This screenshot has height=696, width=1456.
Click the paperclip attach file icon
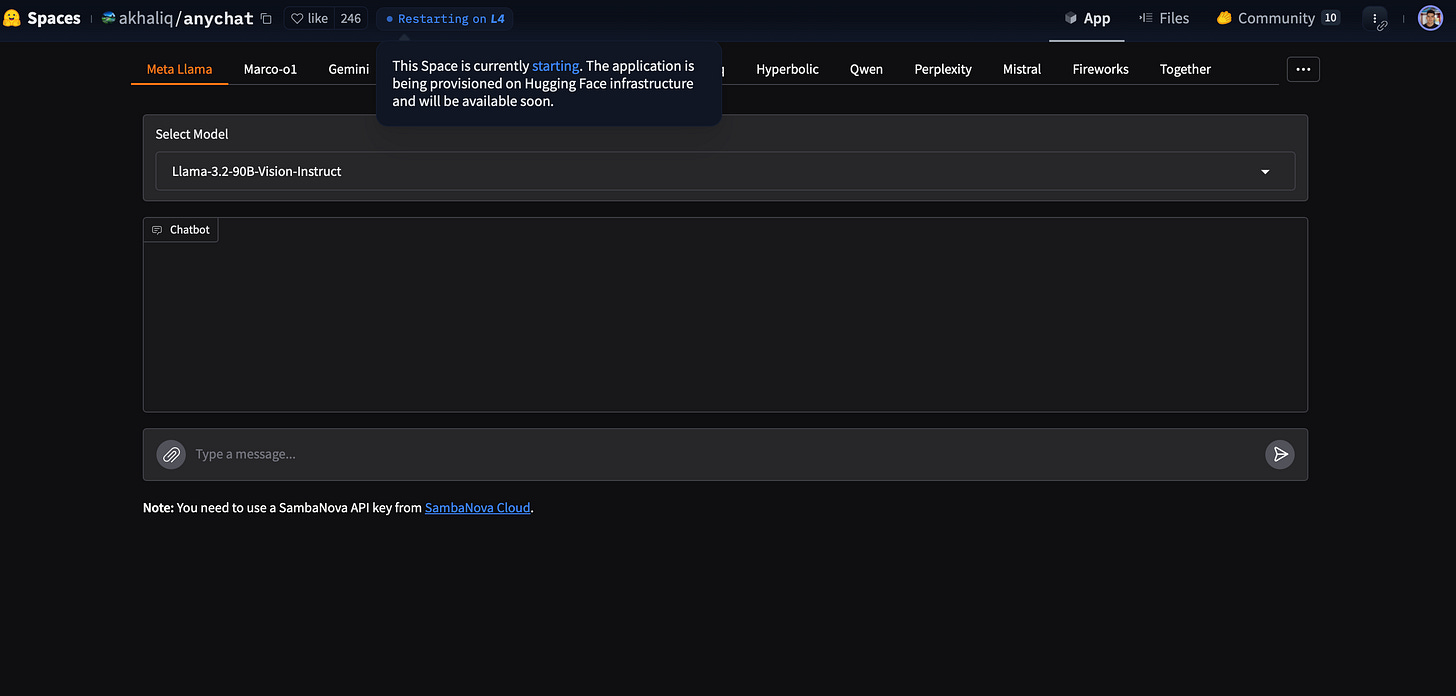coord(171,455)
